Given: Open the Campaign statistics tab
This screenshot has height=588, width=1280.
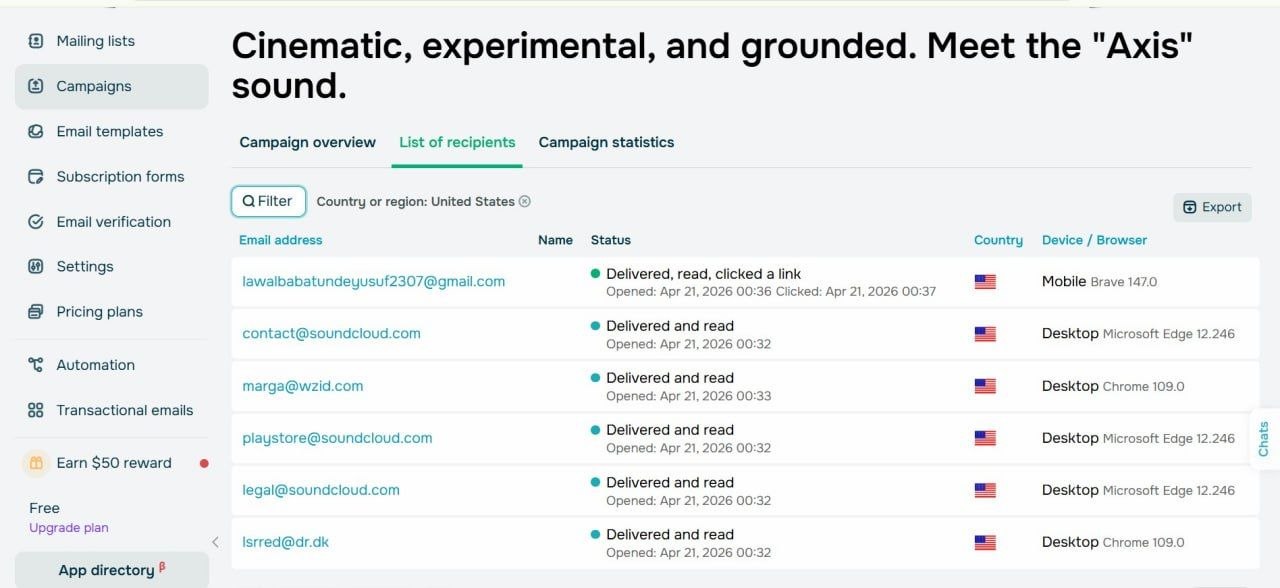Looking at the screenshot, I should click(606, 142).
